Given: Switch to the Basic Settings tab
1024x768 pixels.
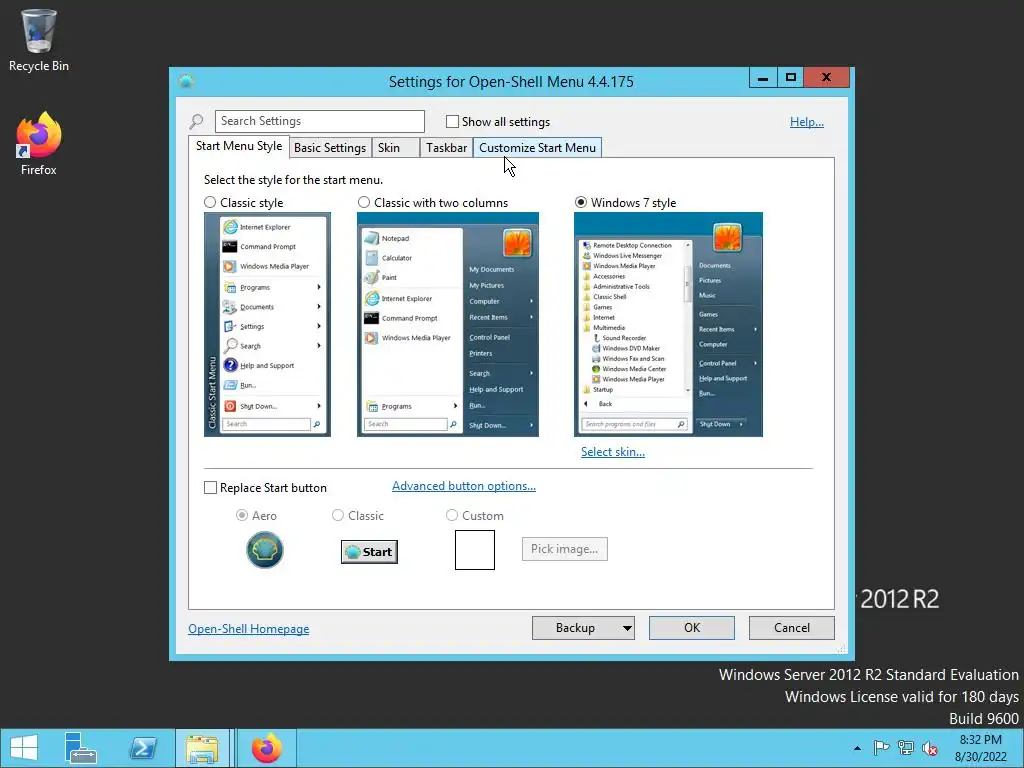Looking at the screenshot, I should click(x=330, y=148).
